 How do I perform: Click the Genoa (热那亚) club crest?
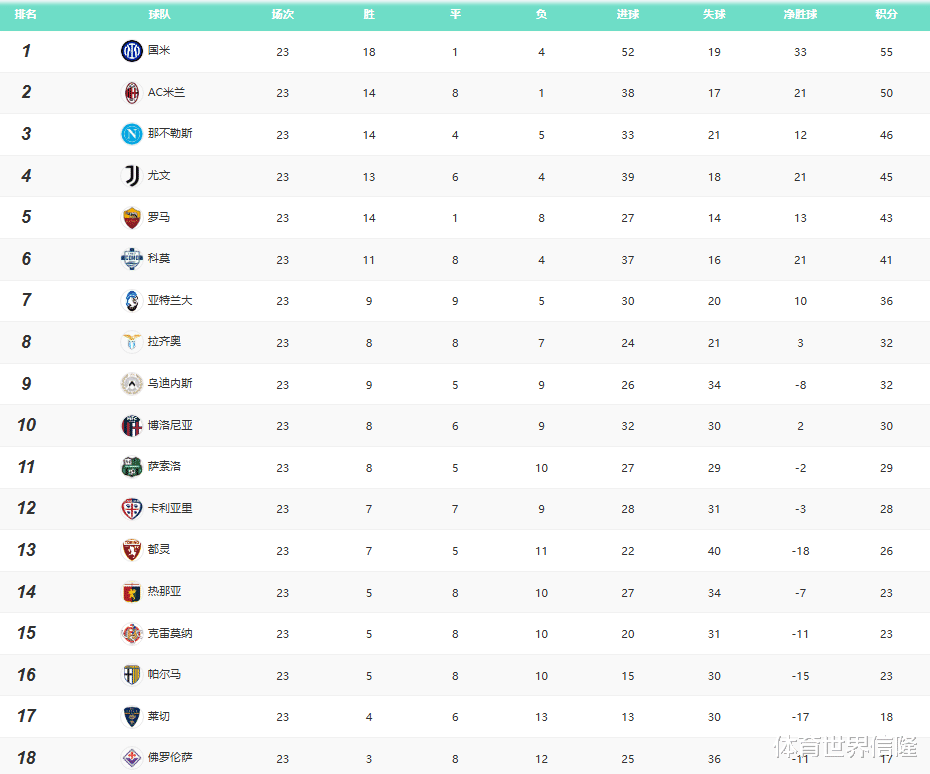(x=132, y=592)
